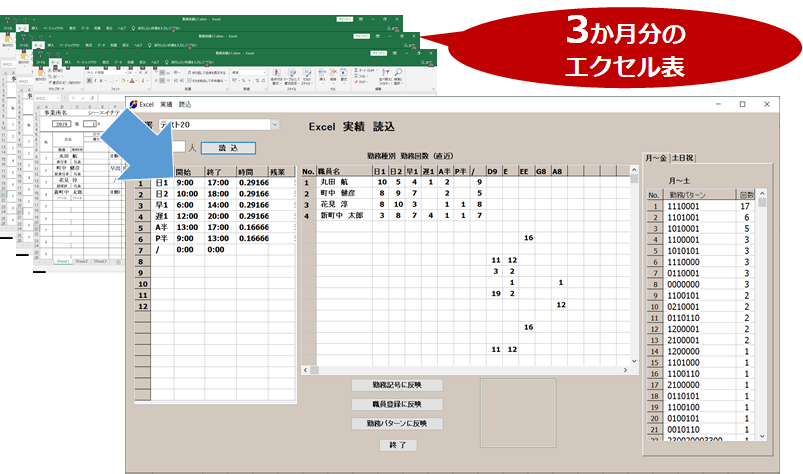Click the 終了 button

click(398, 445)
